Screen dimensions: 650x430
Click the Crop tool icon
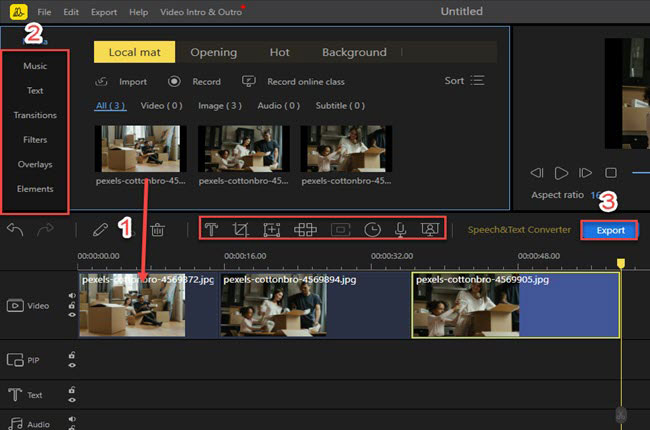tap(240, 229)
